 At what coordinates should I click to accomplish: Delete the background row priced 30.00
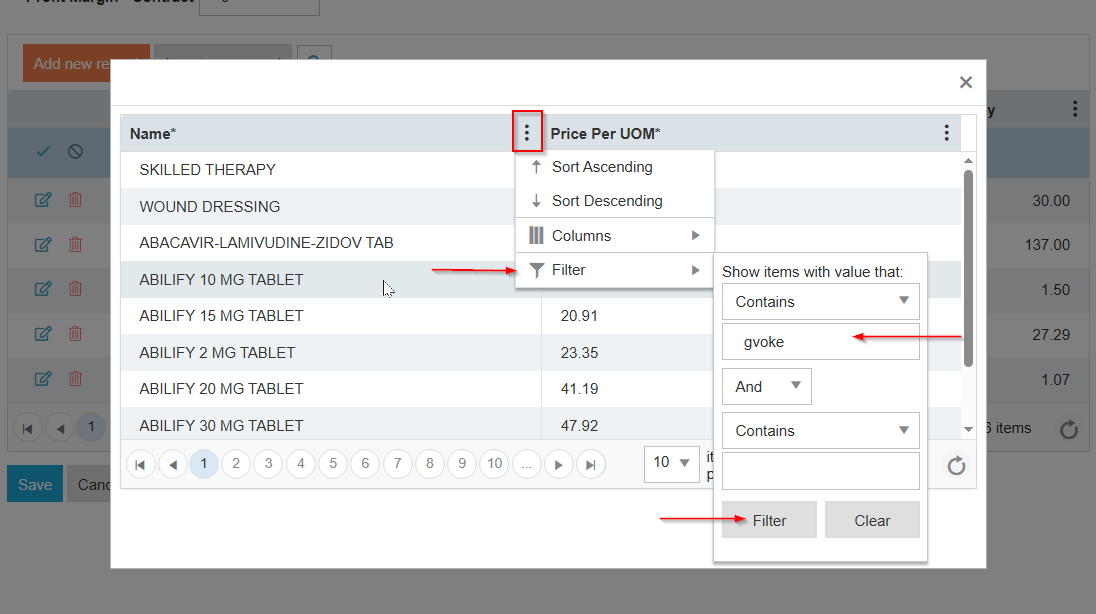pos(75,200)
